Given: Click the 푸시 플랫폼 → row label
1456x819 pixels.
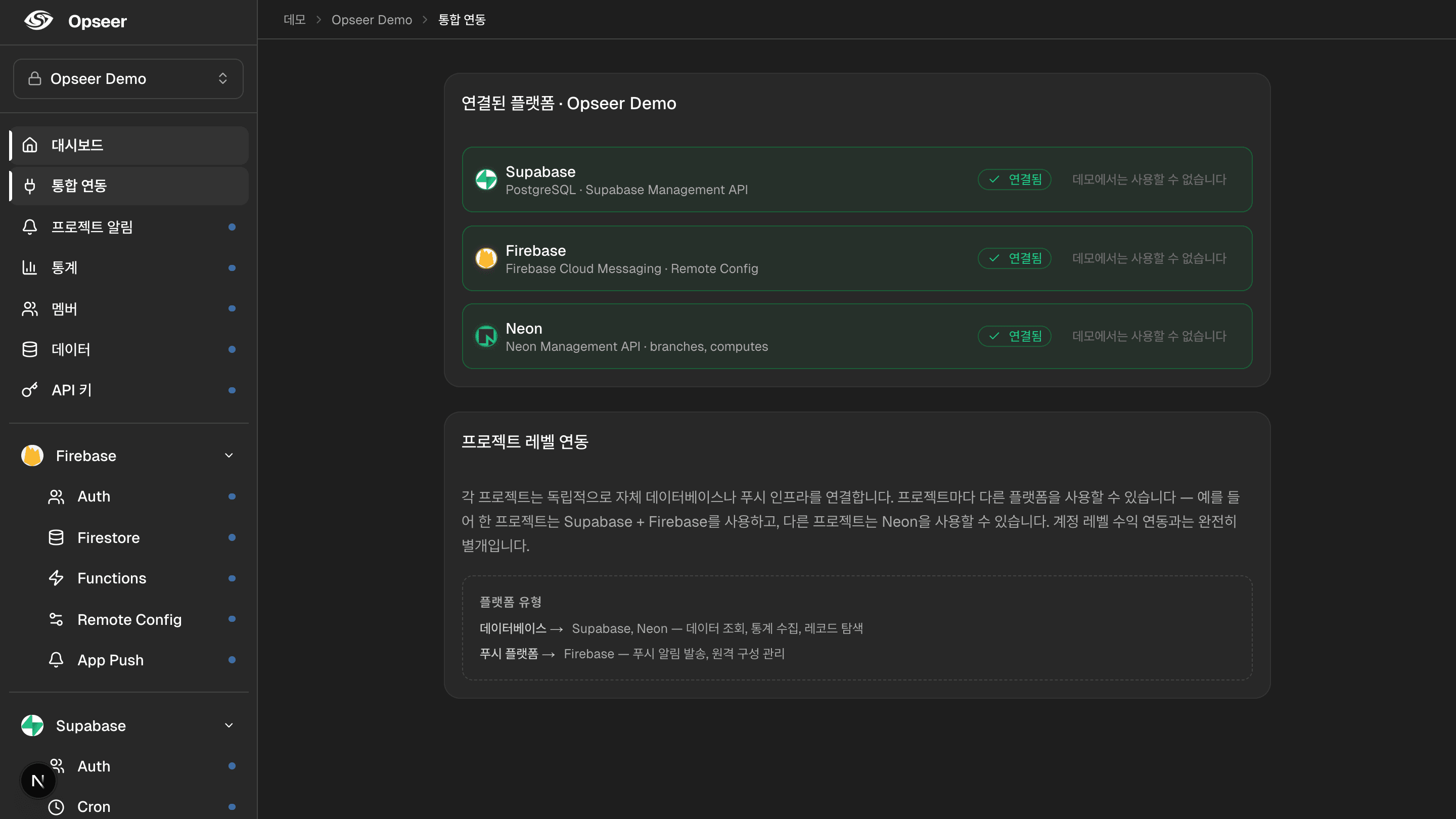Looking at the screenshot, I should click(517, 654).
